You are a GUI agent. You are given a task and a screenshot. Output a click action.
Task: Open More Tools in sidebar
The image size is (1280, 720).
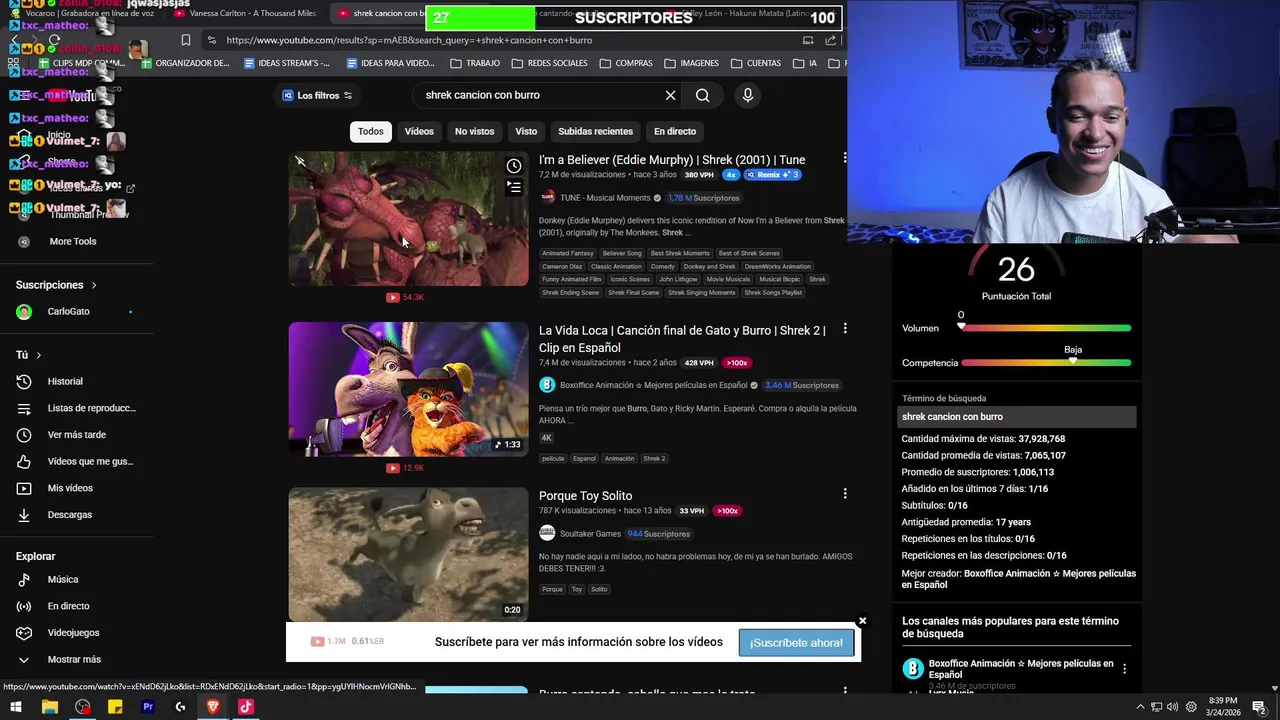[73, 241]
